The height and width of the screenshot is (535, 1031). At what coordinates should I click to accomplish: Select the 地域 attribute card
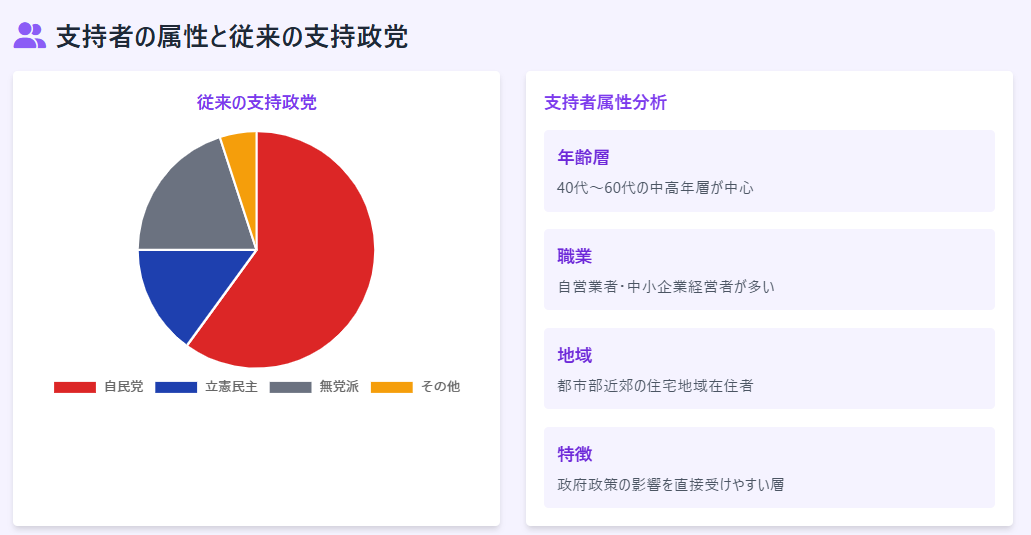[x=769, y=369]
